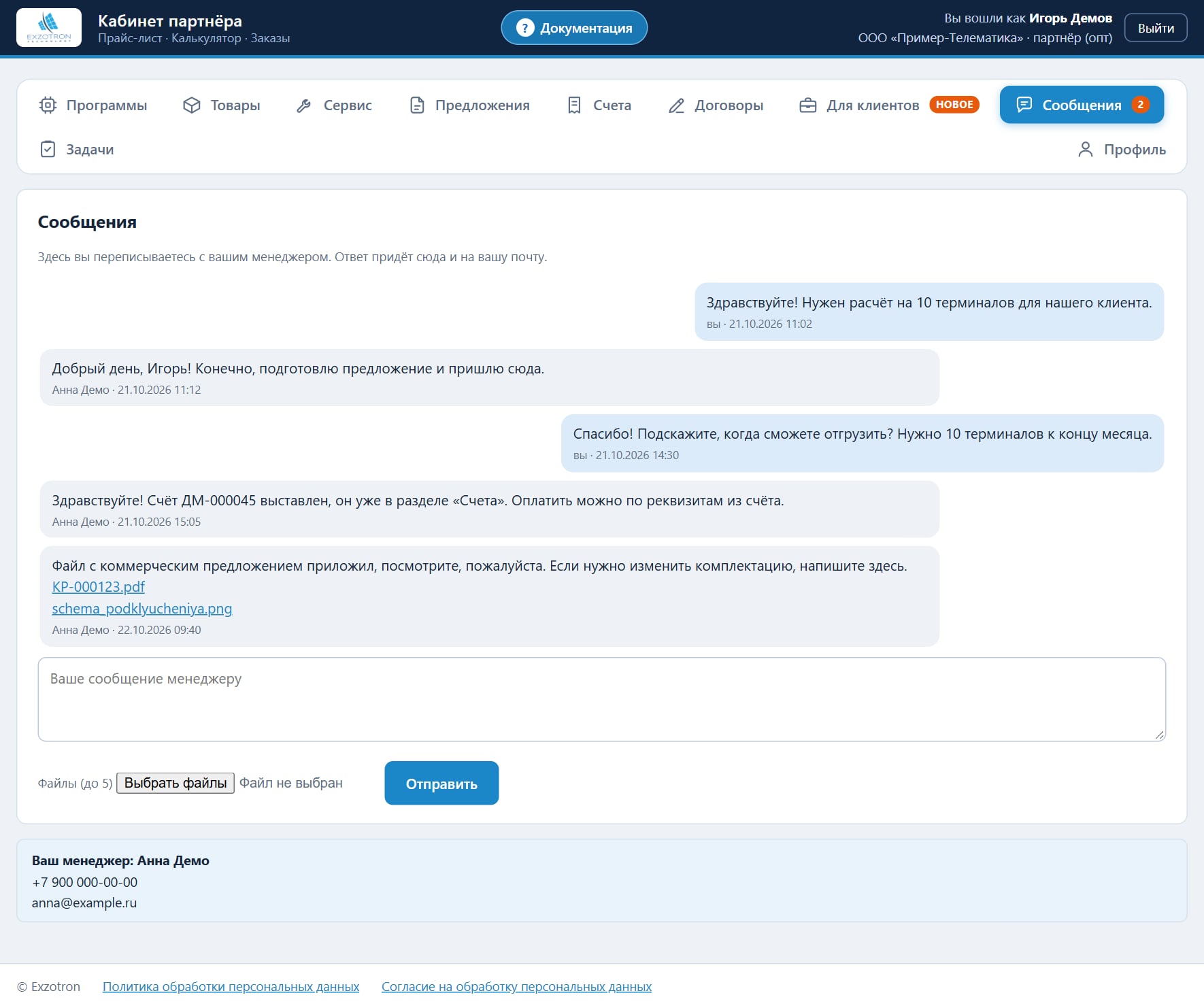This screenshot has width=1204, height=1008.
Task: Click the Профиль person icon
Action: pyautogui.click(x=1086, y=149)
